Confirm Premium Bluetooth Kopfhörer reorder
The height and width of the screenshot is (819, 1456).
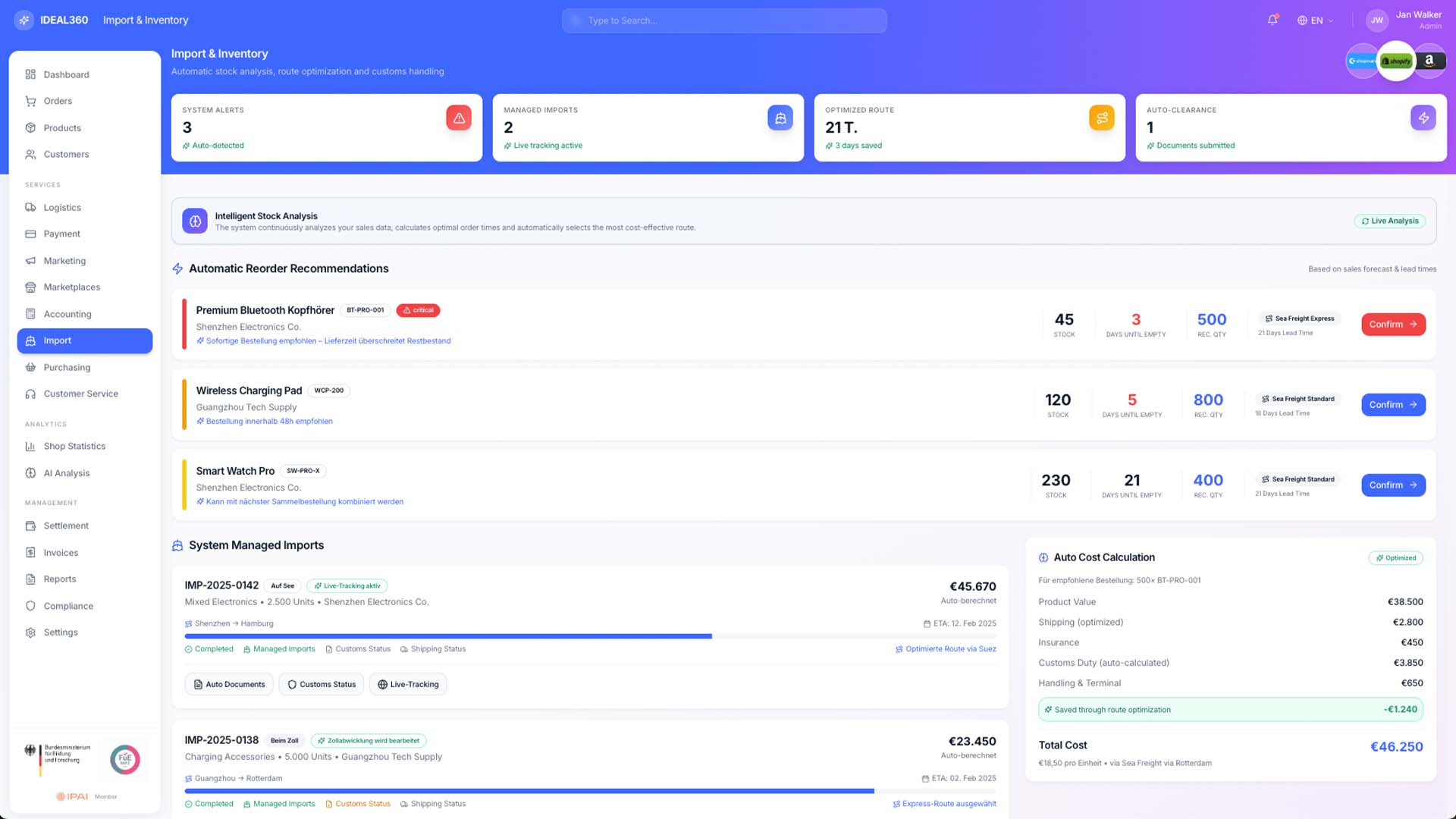tap(1393, 325)
